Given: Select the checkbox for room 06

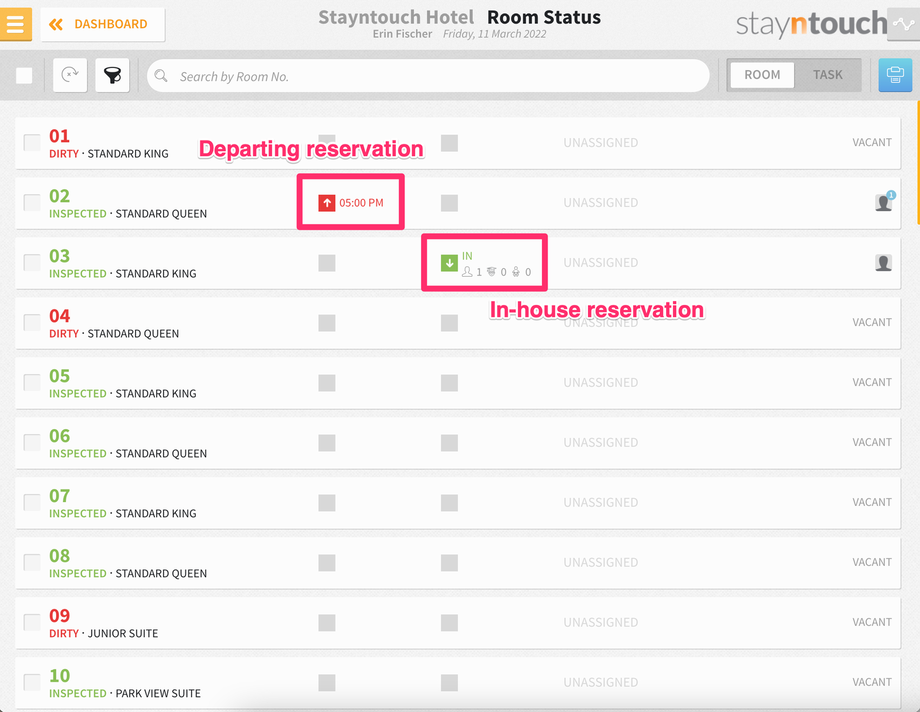Looking at the screenshot, I should (32, 442).
